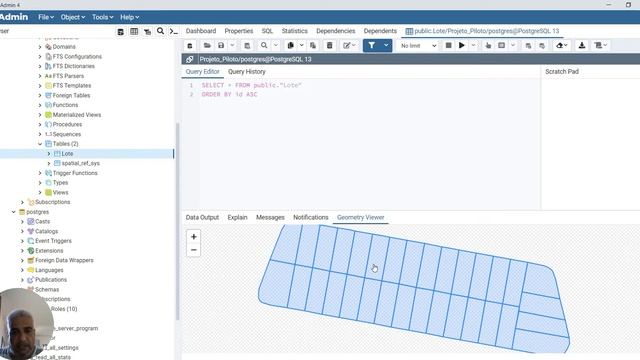Viewport: 640px width, 360px height.
Task: Expand the spatial_ref_sys table node
Action: click(x=49, y=163)
